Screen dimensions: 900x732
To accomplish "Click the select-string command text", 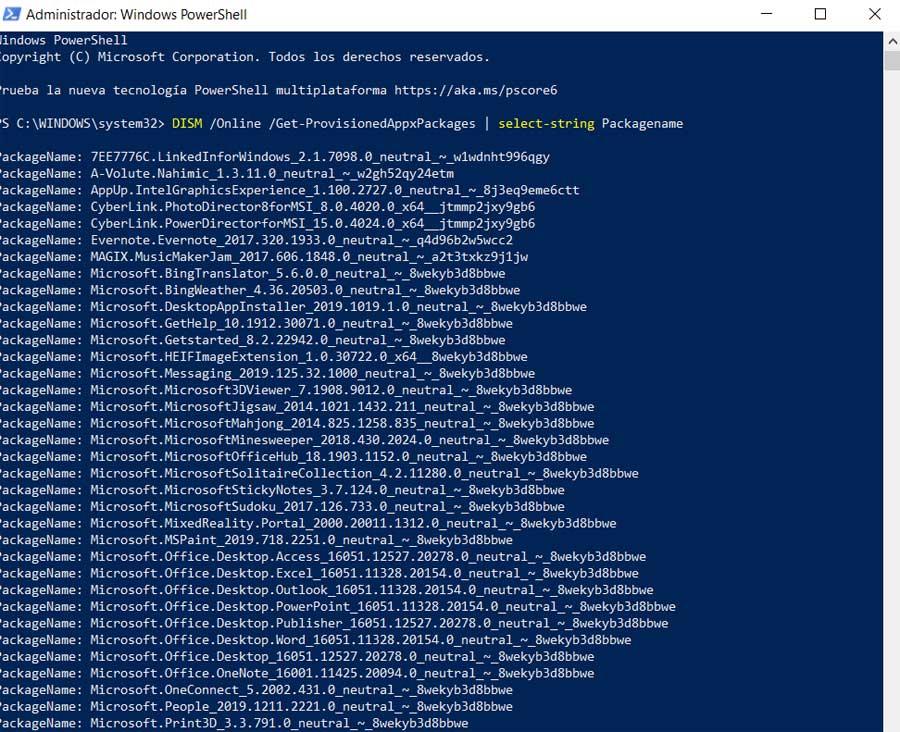I will pos(546,123).
